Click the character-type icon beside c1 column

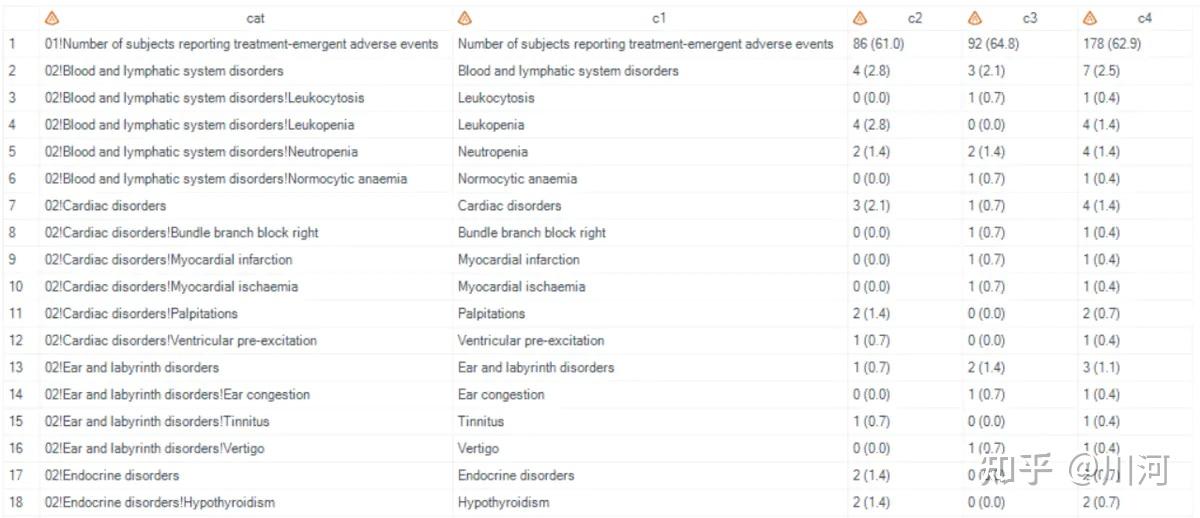pos(464,18)
